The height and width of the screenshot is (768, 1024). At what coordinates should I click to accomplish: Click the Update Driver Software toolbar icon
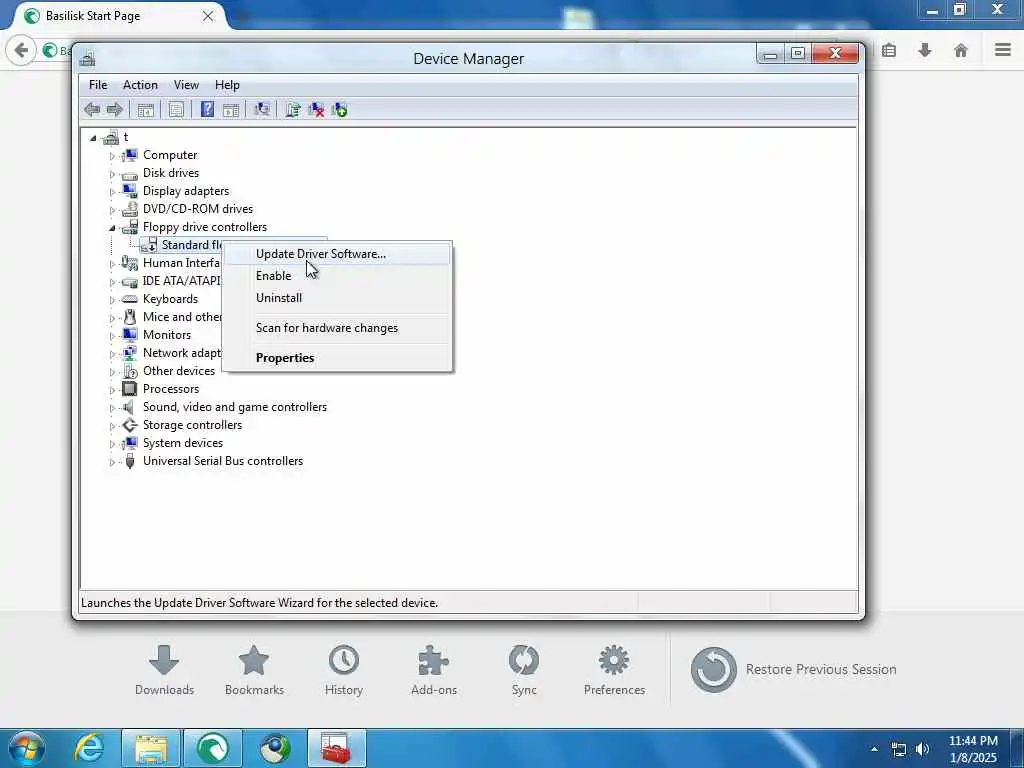coord(293,110)
